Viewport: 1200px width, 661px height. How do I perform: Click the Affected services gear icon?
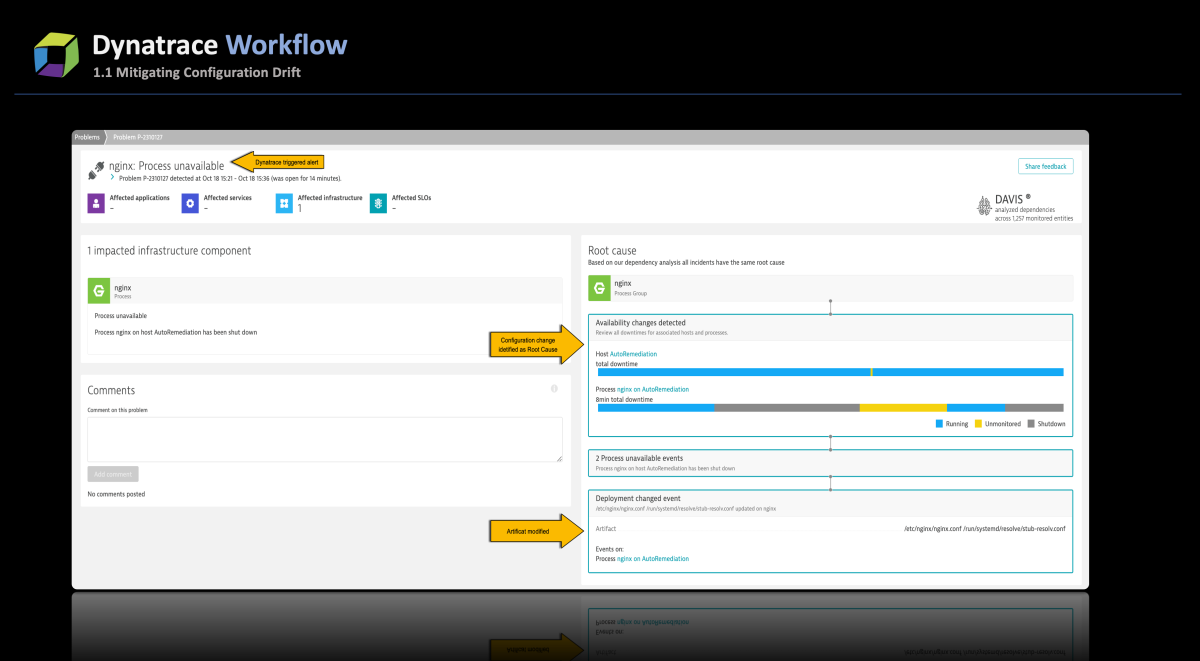[189, 203]
